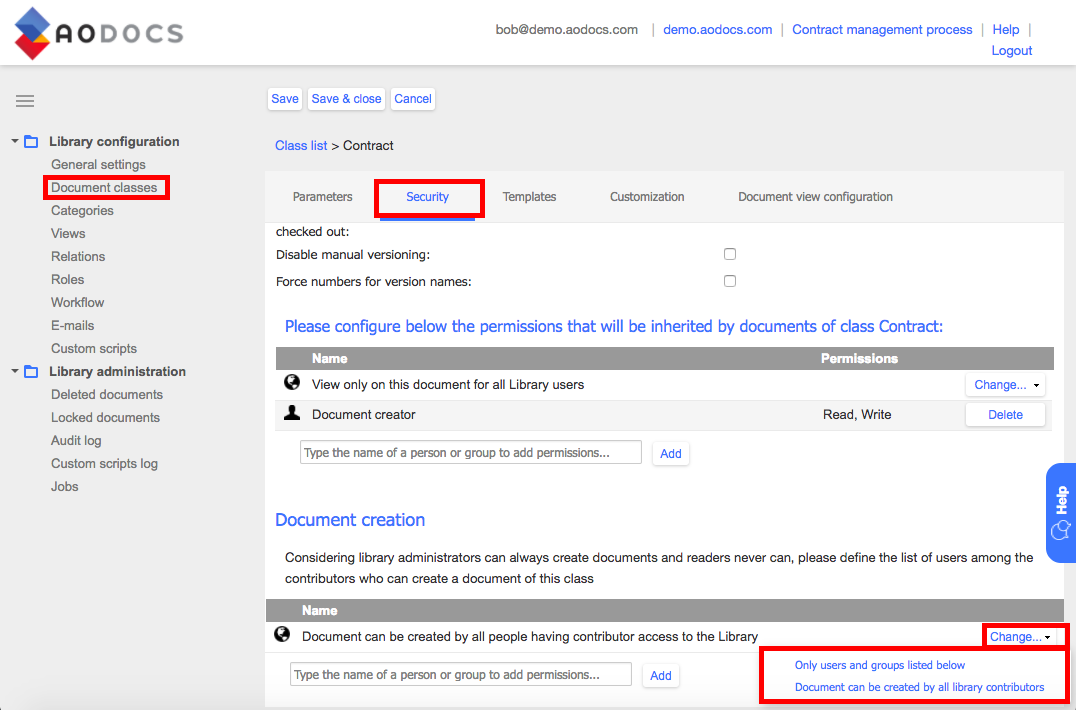1076x710 pixels.
Task: Click the Library configuration heading
Action: point(114,141)
